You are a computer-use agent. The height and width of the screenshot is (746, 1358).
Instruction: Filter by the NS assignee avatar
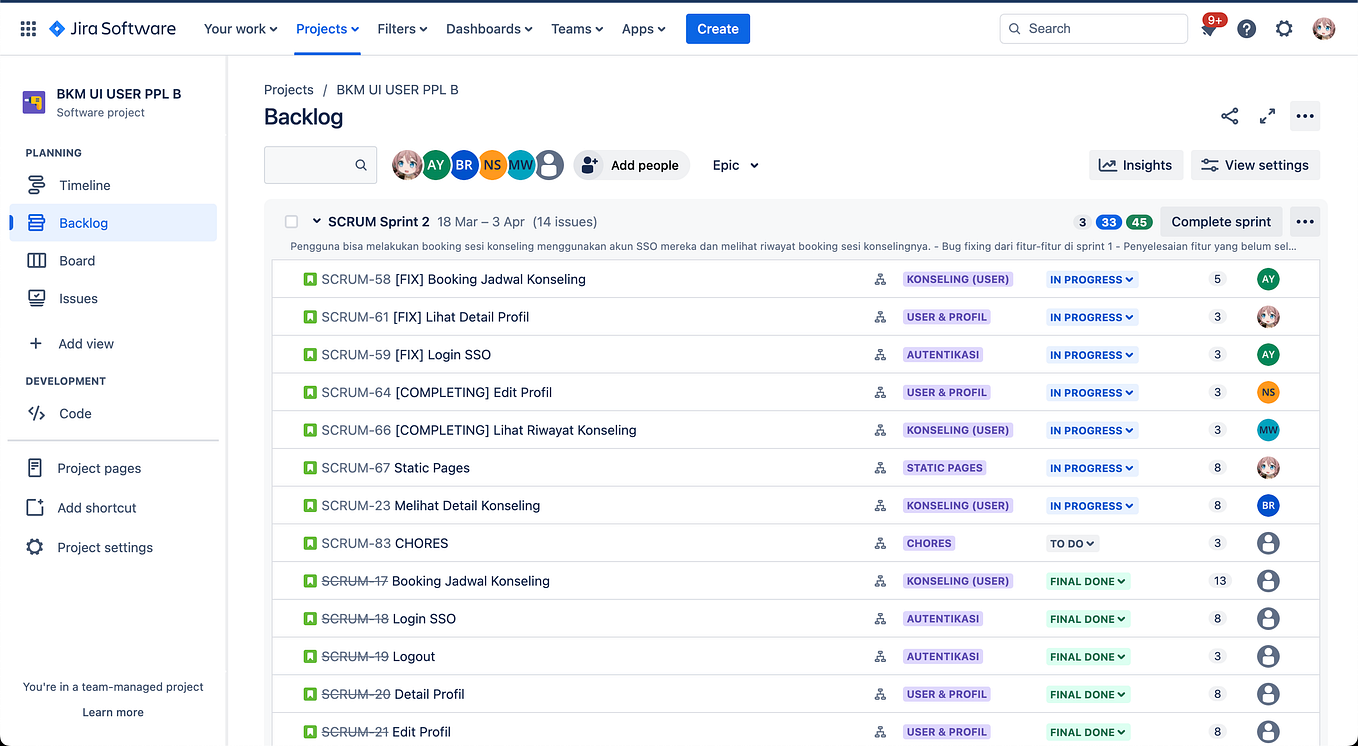coord(492,165)
